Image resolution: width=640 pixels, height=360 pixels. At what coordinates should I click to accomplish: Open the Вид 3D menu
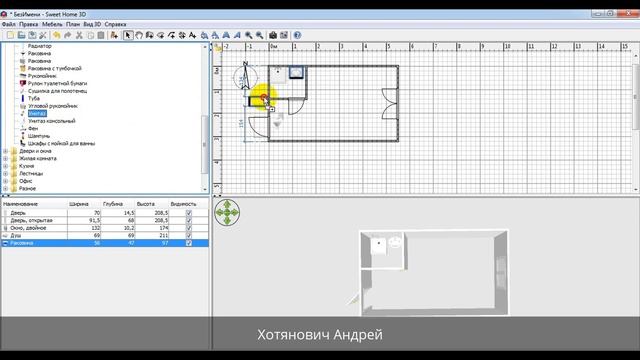pos(92,24)
